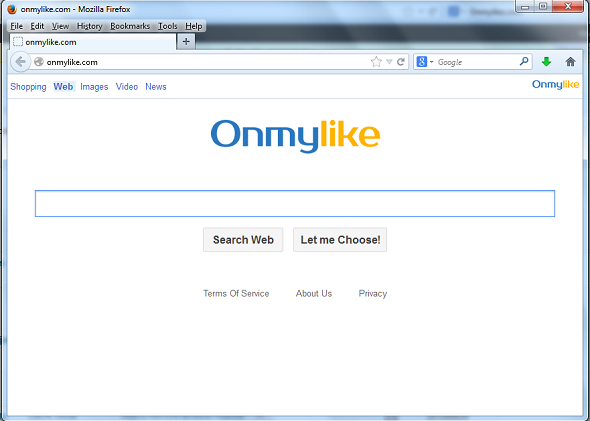
Task: Click the small Onmylike logo at top right
Action: (555, 85)
